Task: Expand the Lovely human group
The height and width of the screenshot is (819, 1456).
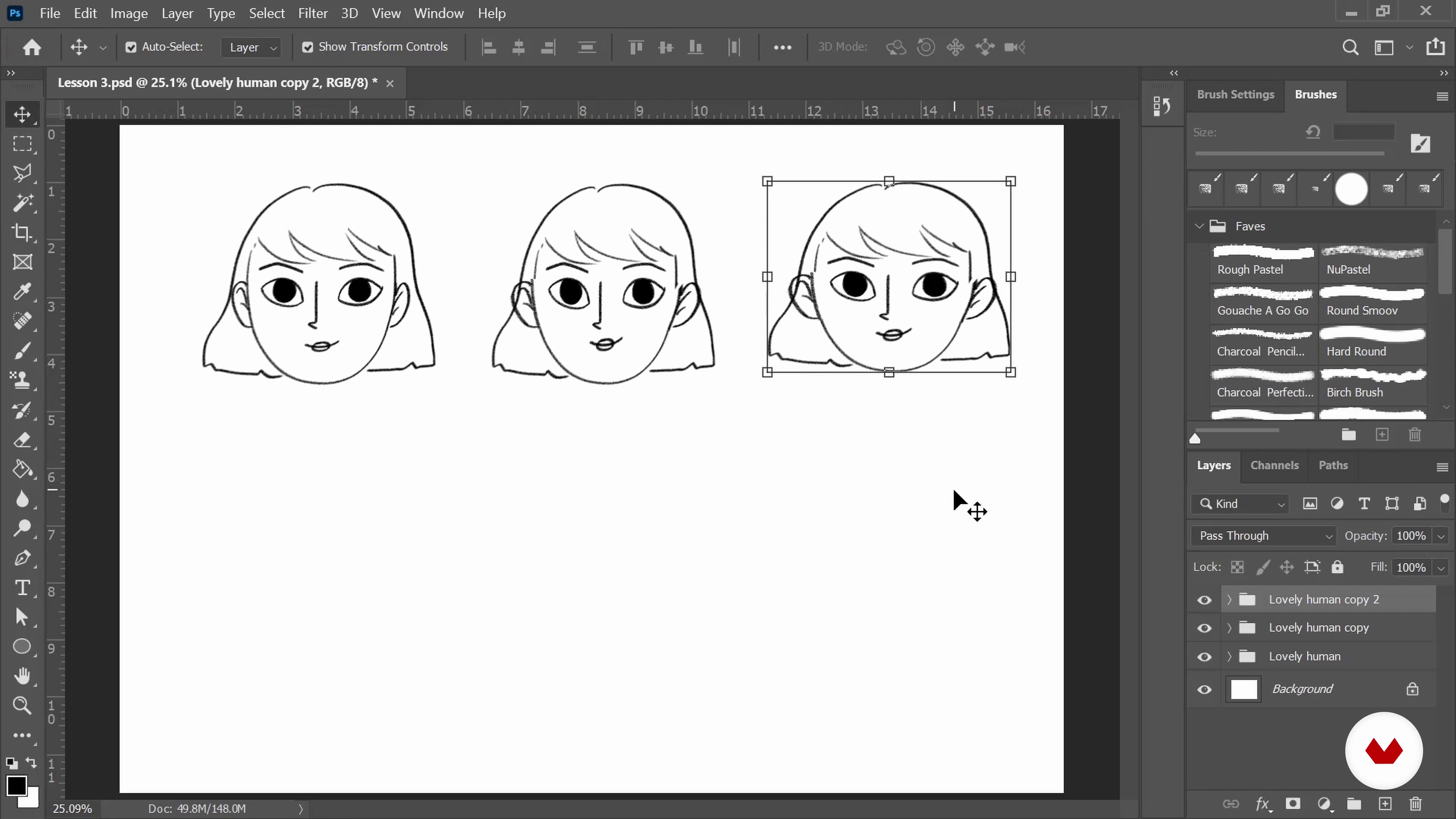Action: 1229,657
